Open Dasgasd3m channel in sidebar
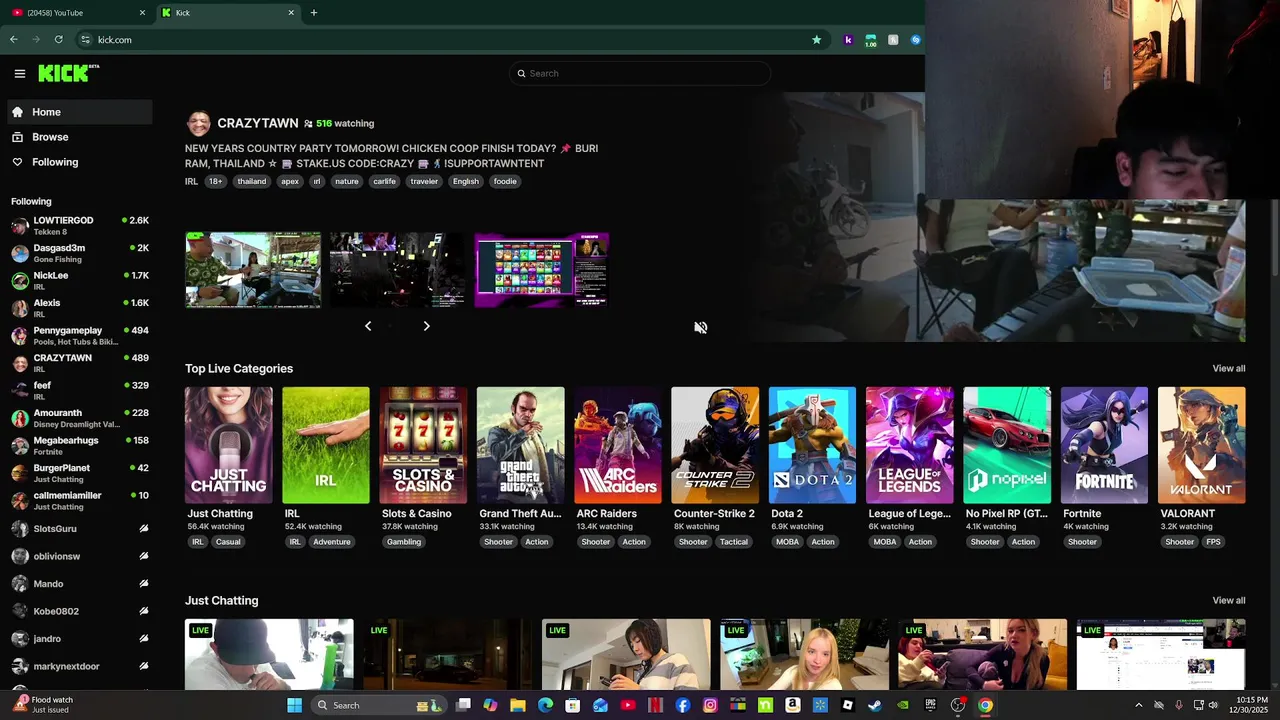The image size is (1280, 720). 79,253
